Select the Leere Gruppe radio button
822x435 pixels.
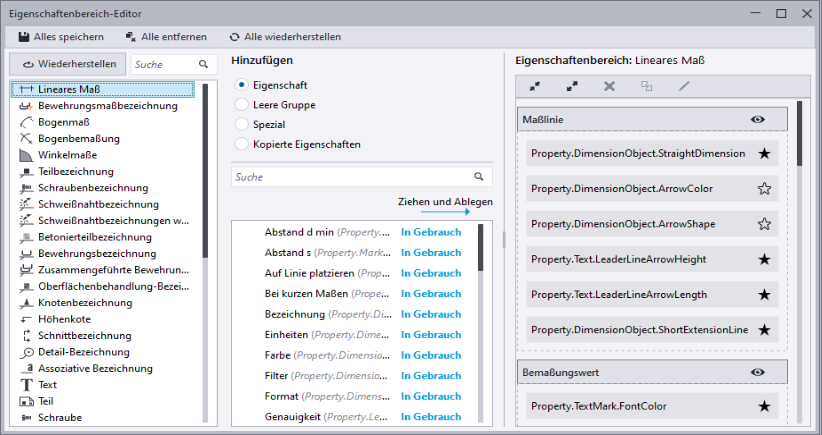point(241,105)
